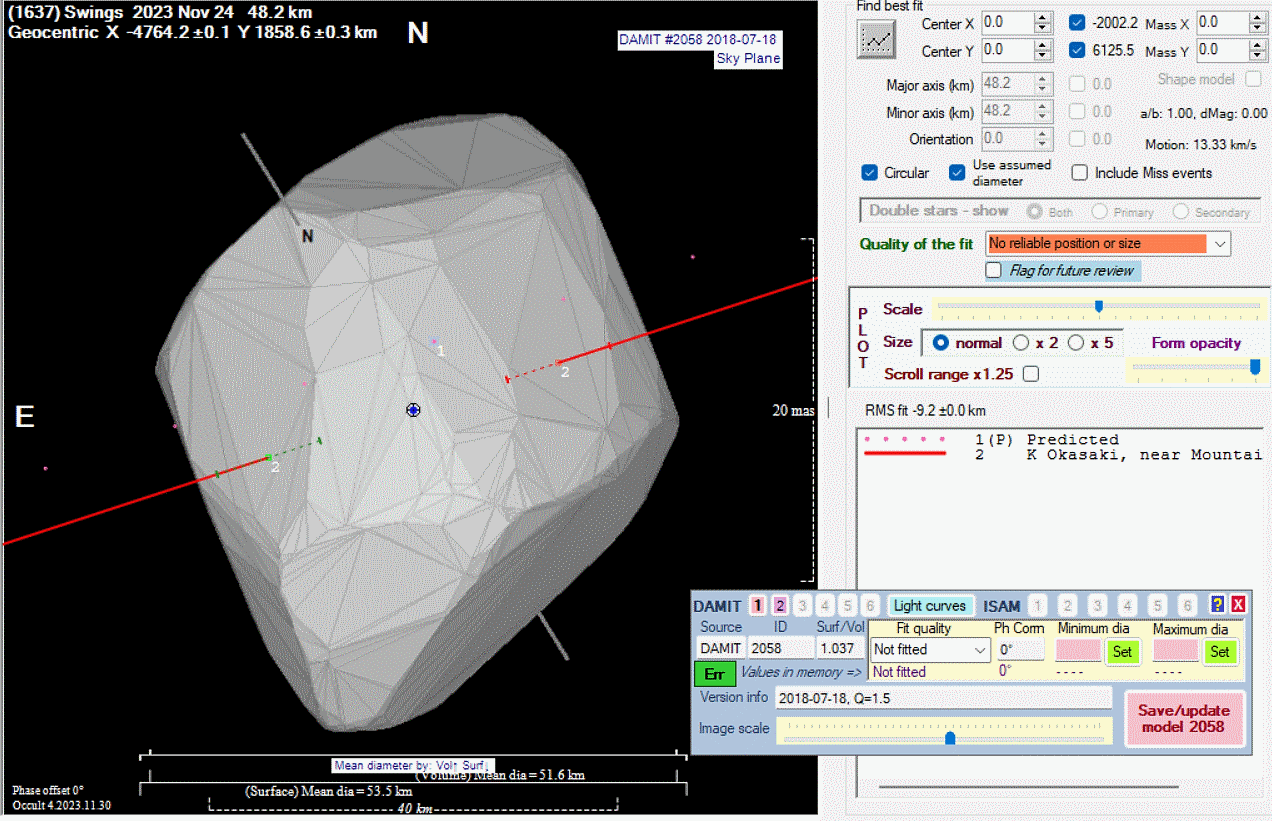Viewport: 1272px width, 821px height.
Task: Click Set beside Minimum dia
Action: (1122, 651)
